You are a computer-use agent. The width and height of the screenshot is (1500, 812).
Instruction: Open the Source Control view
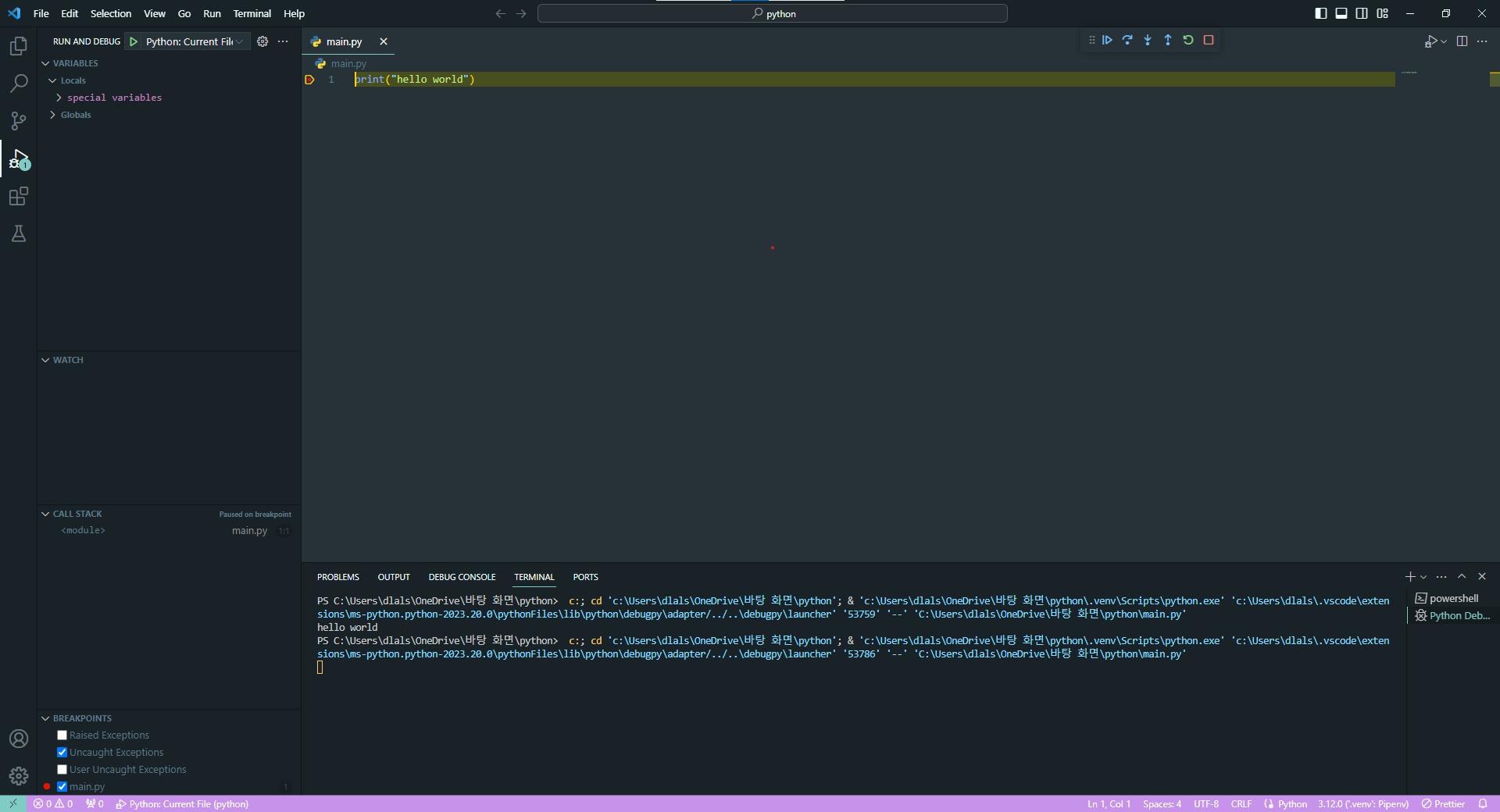click(x=19, y=121)
